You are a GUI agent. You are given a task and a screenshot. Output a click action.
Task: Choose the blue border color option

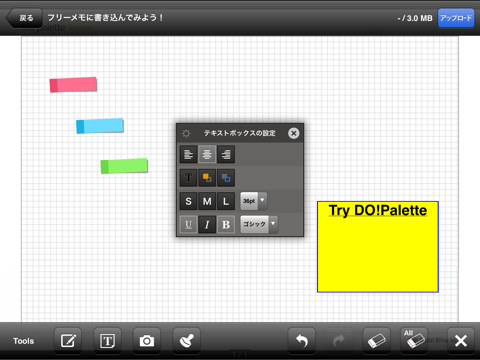(226, 178)
